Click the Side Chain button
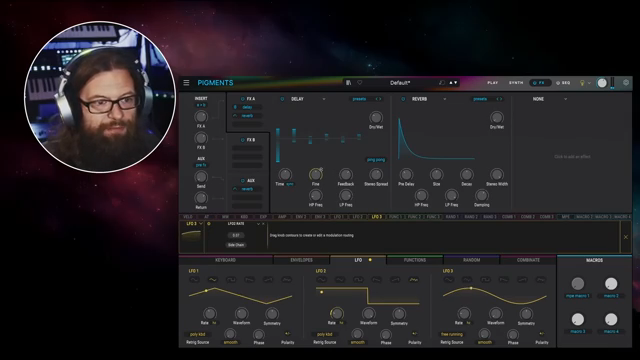This screenshot has width=640, height=360. (x=236, y=245)
